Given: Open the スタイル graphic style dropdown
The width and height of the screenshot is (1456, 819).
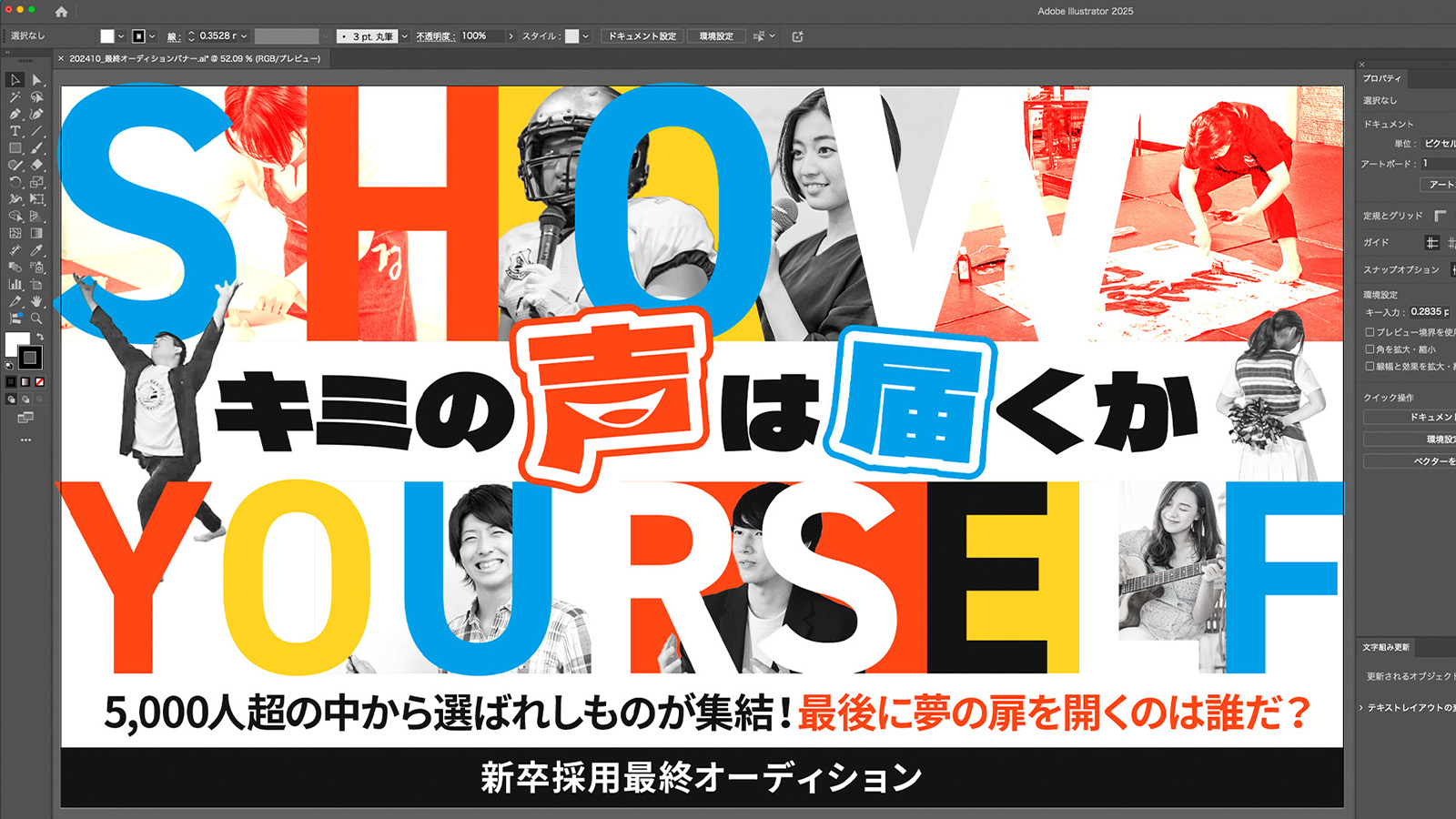Looking at the screenshot, I should (x=586, y=36).
